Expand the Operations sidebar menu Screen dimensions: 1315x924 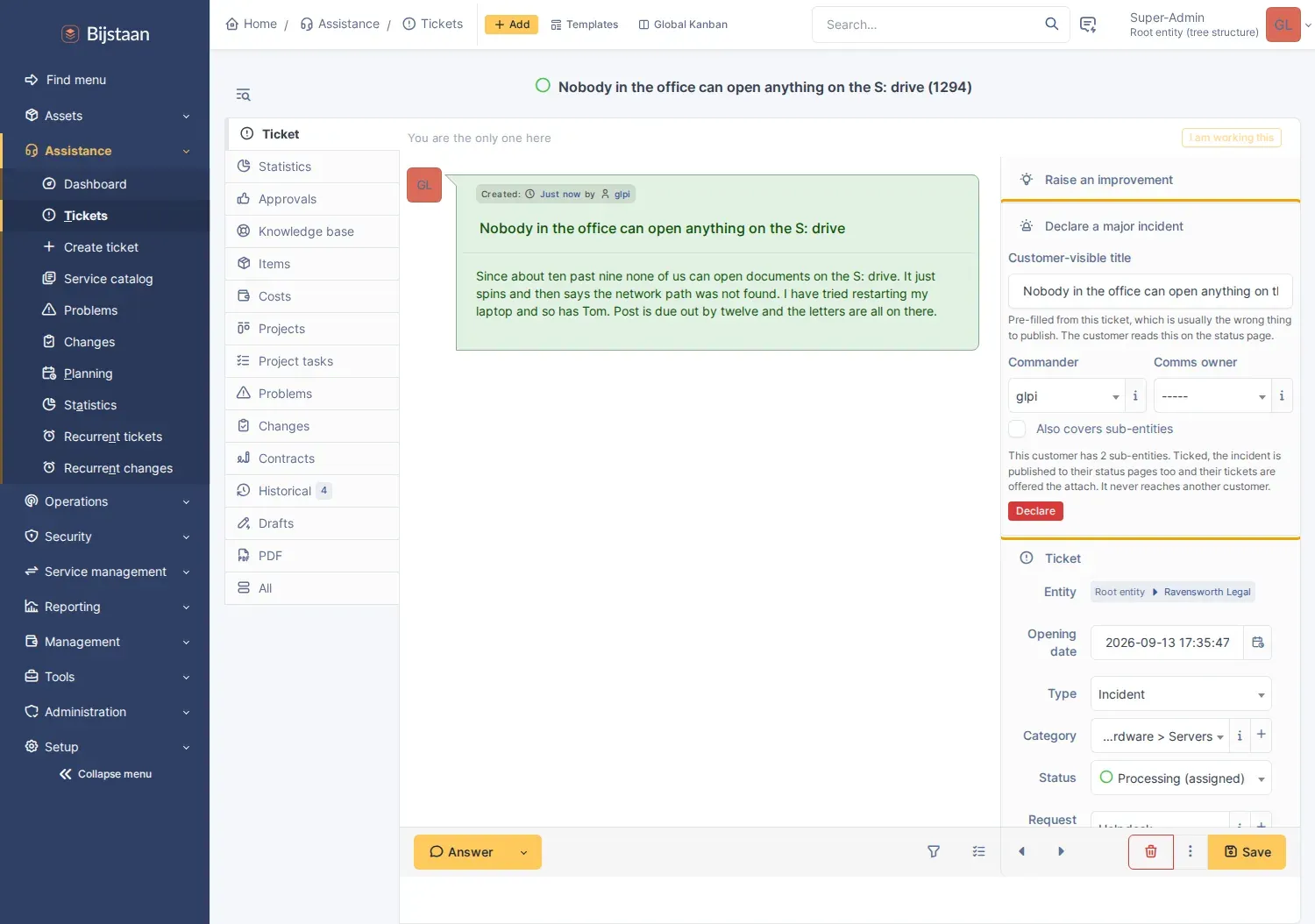(105, 501)
